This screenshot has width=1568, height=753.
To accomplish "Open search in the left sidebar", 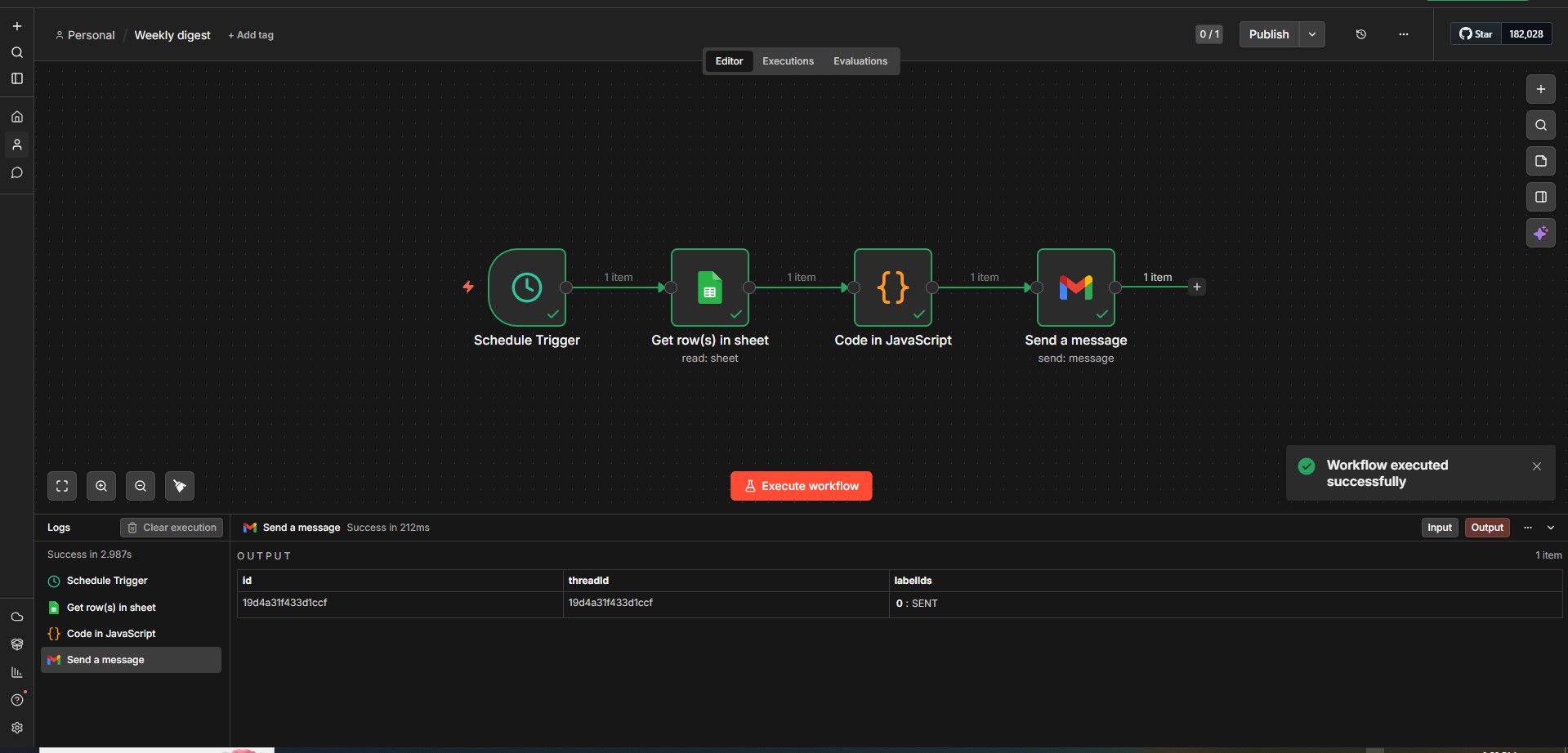I will (x=17, y=52).
